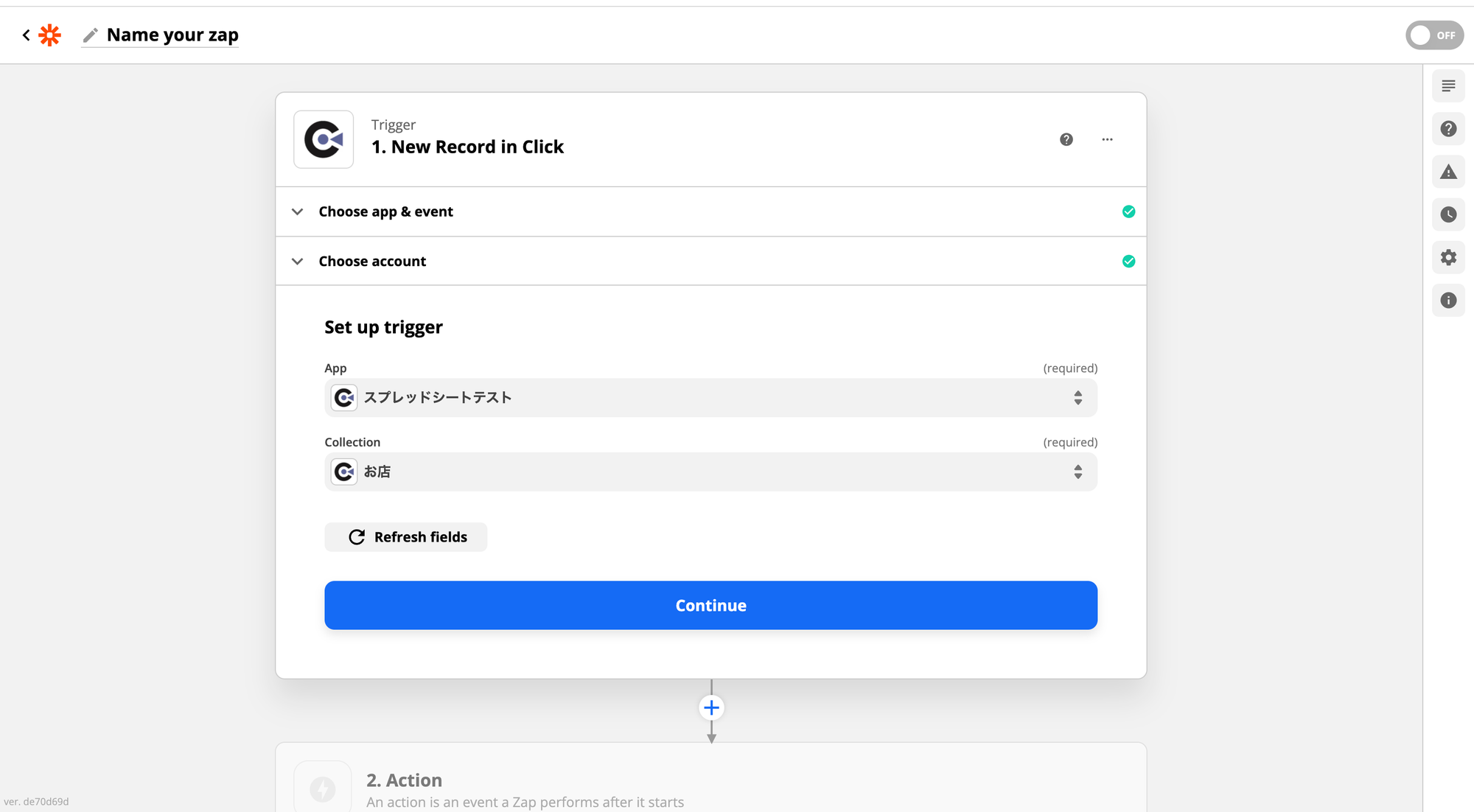Click Refresh fields button
Image resolution: width=1474 pixels, height=812 pixels.
coord(405,537)
